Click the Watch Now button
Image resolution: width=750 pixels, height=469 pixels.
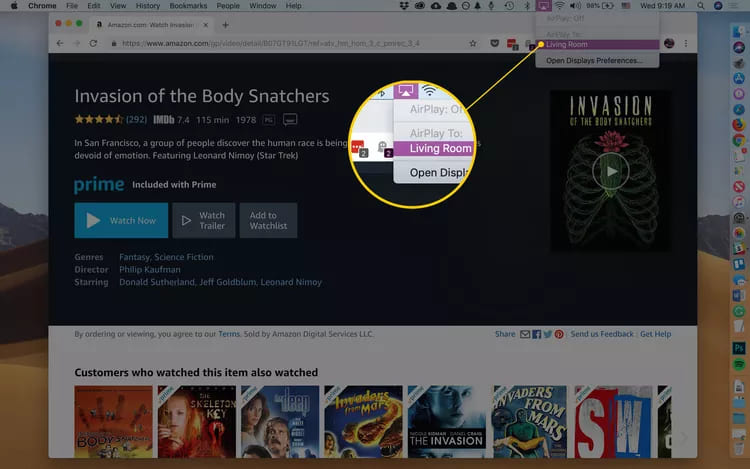pyautogui.click(x=121, y=220)
